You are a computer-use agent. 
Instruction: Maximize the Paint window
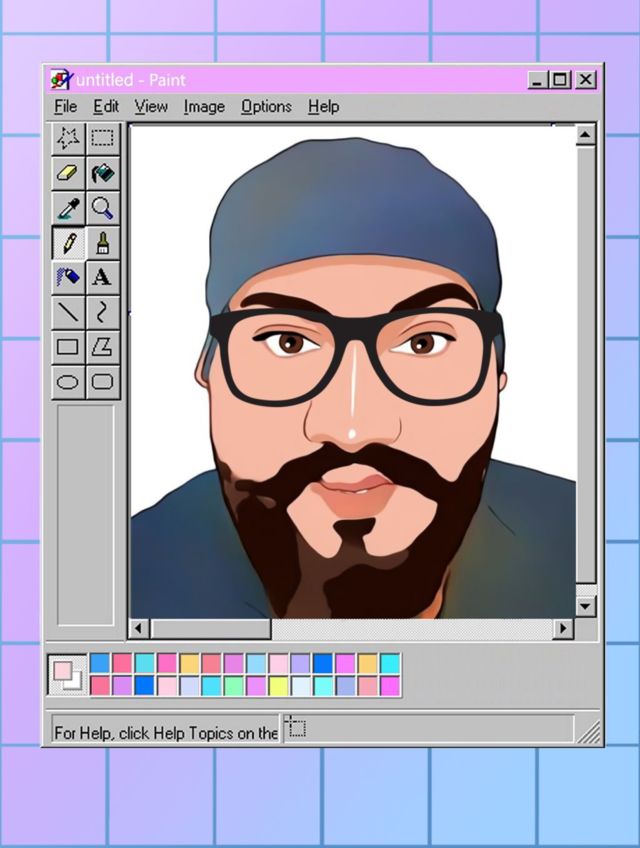tap(561, 80)
